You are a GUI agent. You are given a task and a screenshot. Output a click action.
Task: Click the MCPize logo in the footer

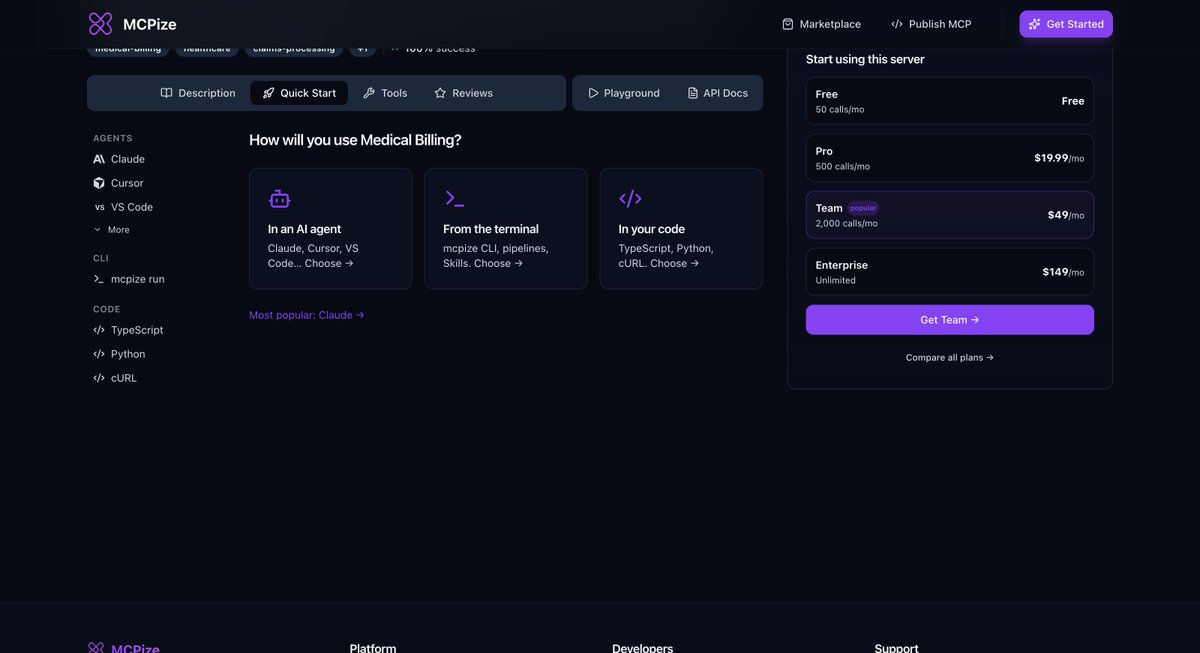(x=124, y=648)
